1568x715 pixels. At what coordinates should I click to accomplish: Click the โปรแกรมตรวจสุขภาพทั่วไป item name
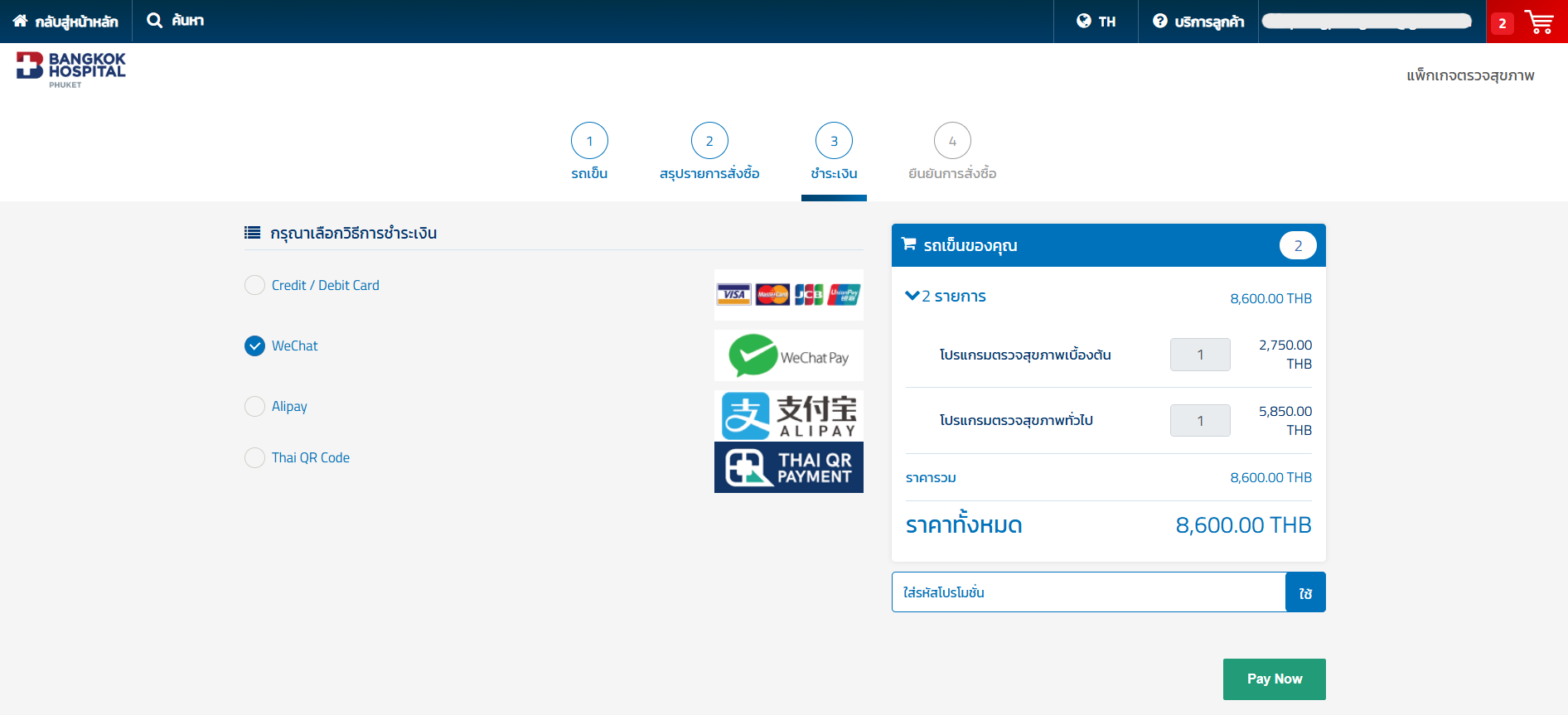click(1016, 421)
